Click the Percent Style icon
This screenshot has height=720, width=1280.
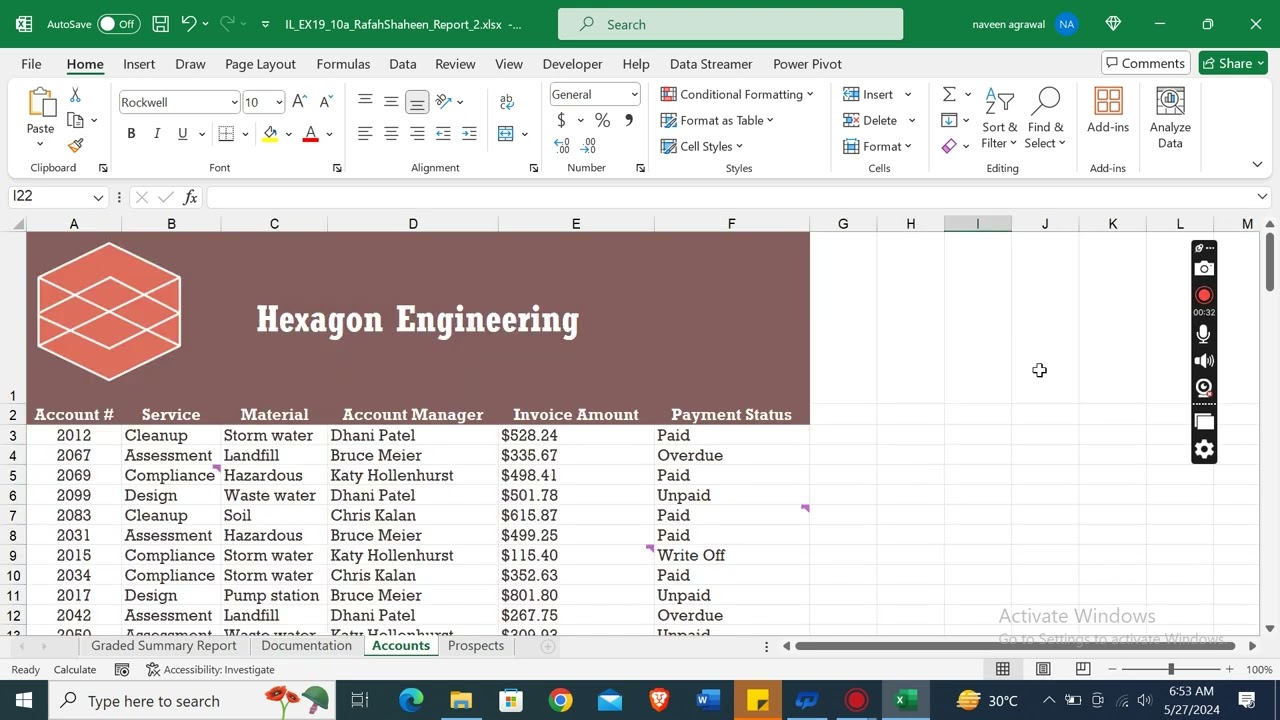[602, 120]
